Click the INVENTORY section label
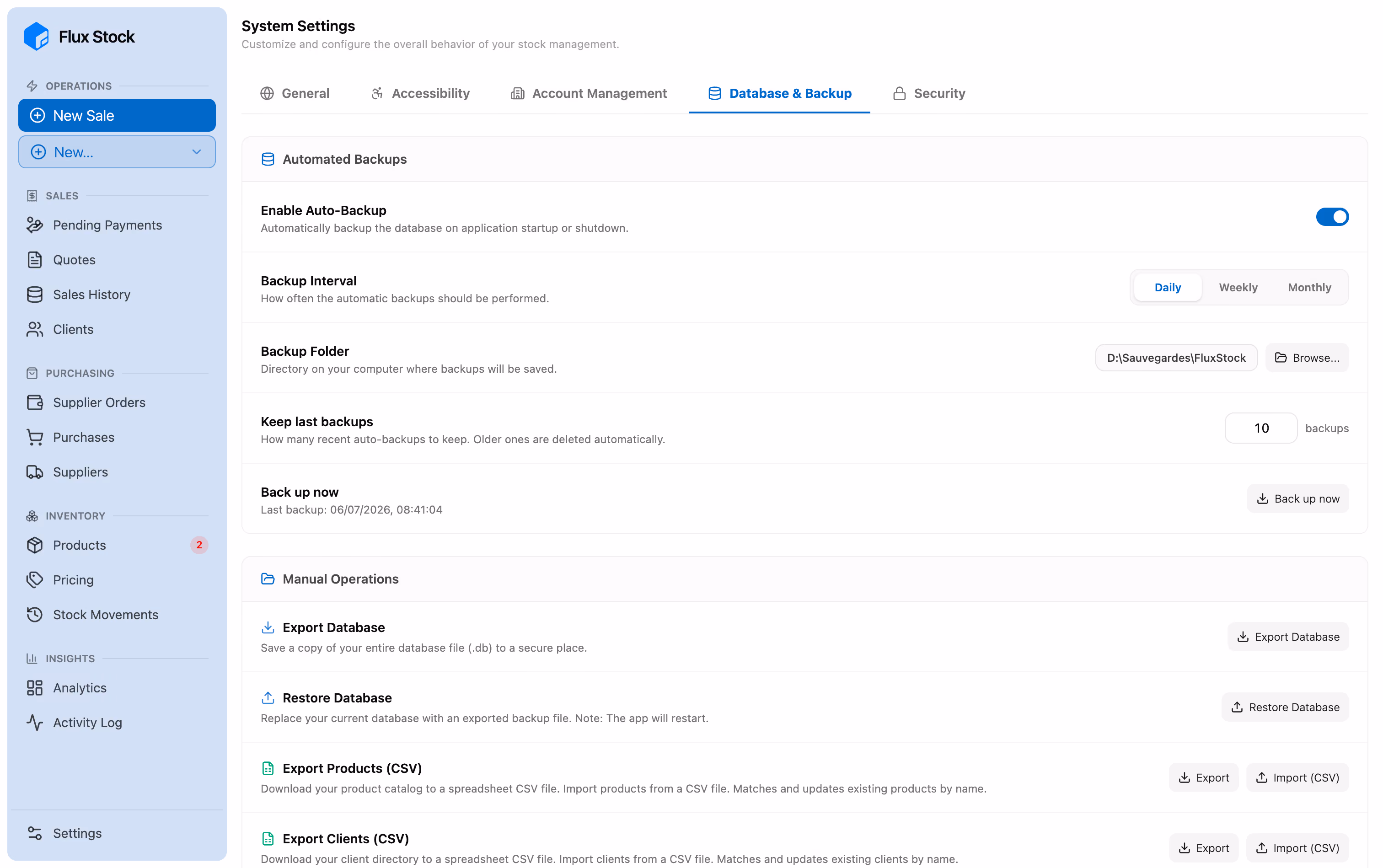 pos(75,516)
